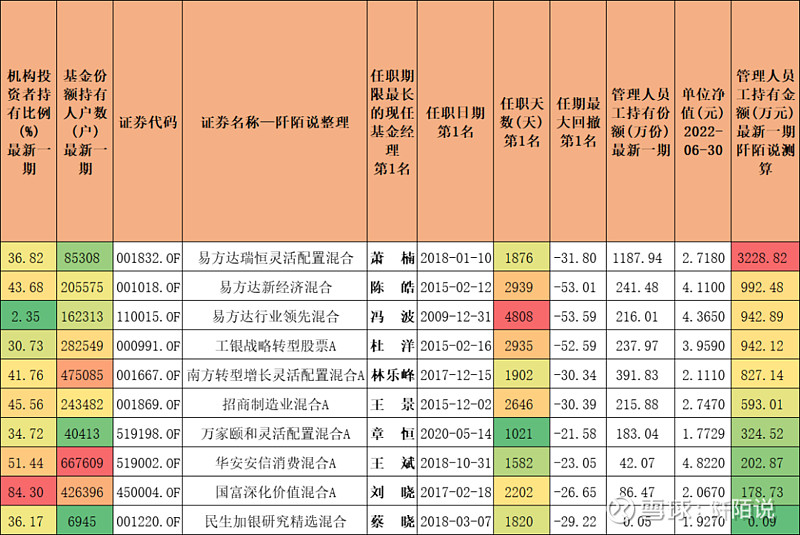Select the holder count cell 475085
Viewport: 800px width, 535px height.
(x=85, y=375)
